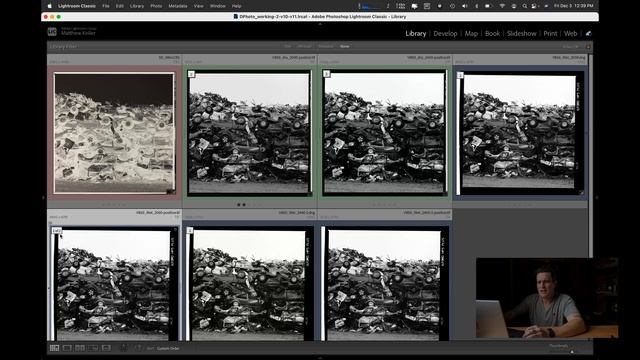
Task: Toggle the Library Filter lock icon
Action: (588, 47)
